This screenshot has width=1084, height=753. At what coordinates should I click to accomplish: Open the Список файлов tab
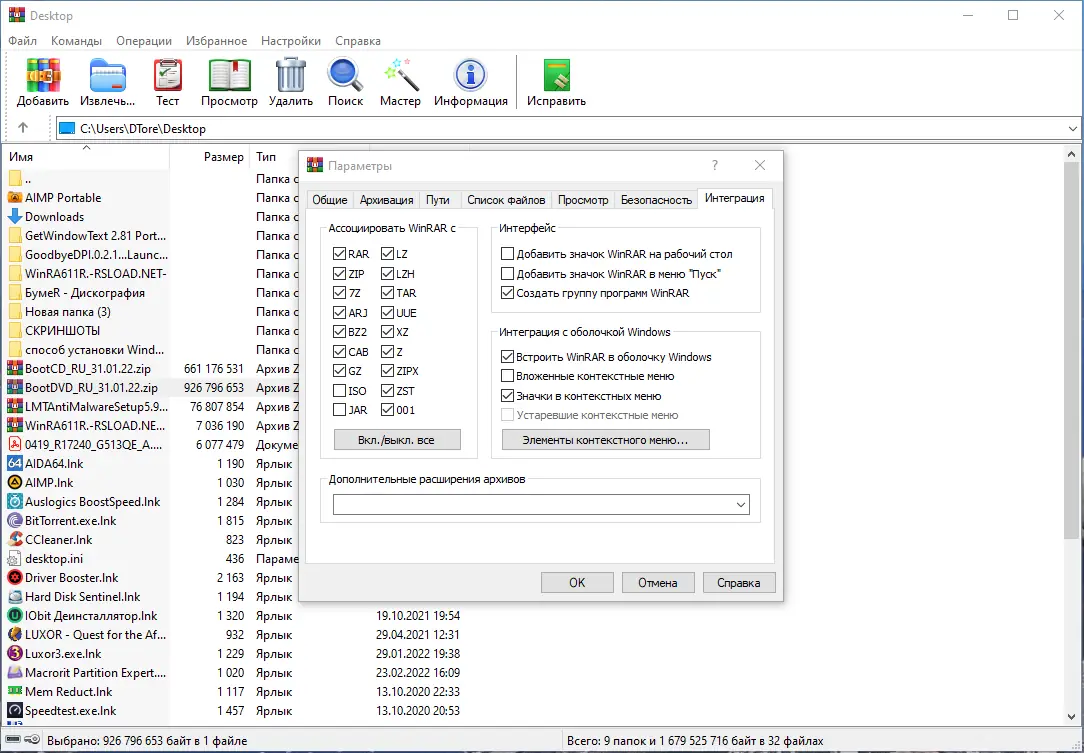pyautogui.click(x=506, y=200)
